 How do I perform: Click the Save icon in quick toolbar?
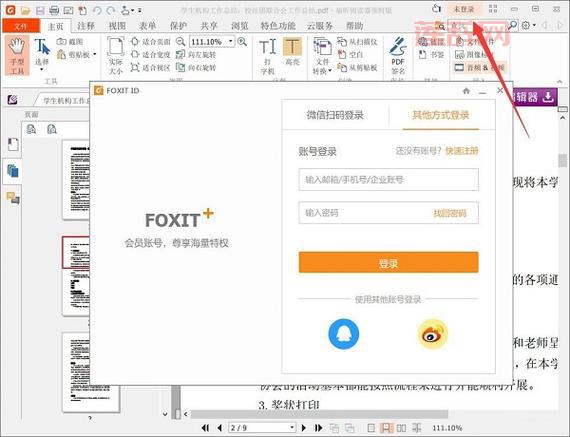40,10
